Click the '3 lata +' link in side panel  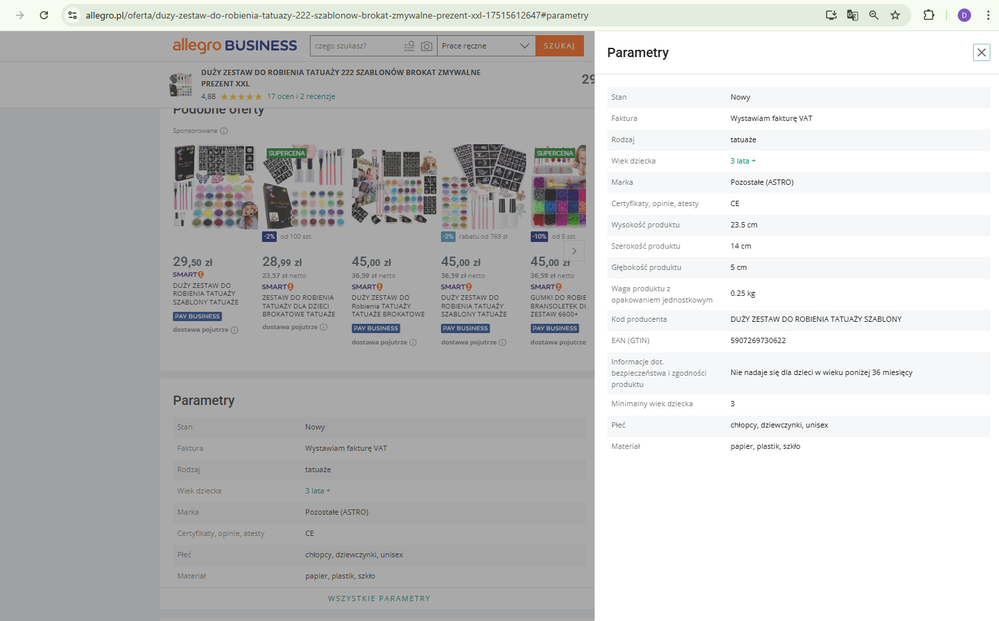[x=743, y=161]
